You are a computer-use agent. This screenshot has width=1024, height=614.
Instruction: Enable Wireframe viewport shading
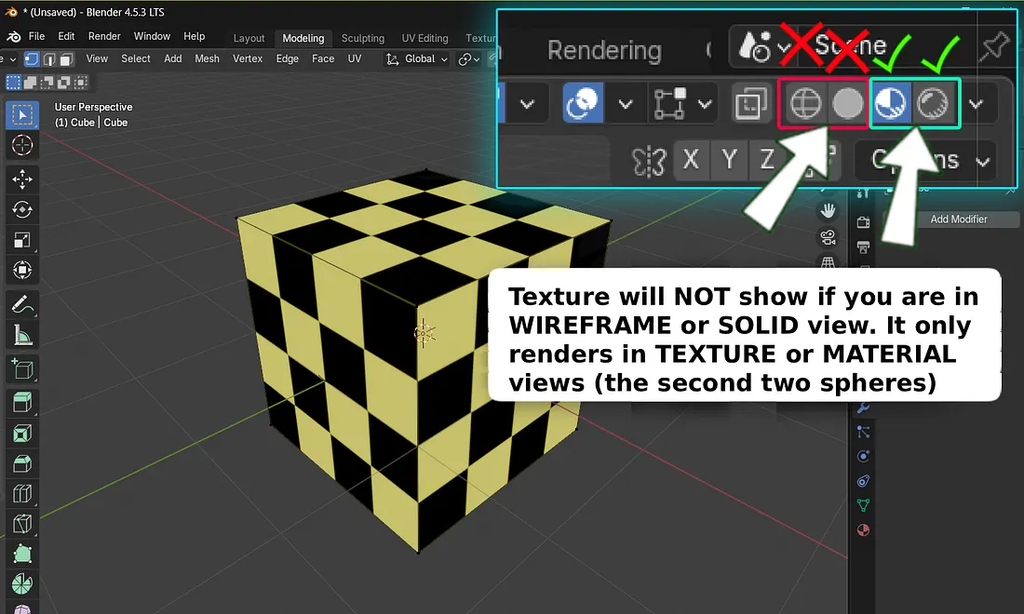pos(805,103)
